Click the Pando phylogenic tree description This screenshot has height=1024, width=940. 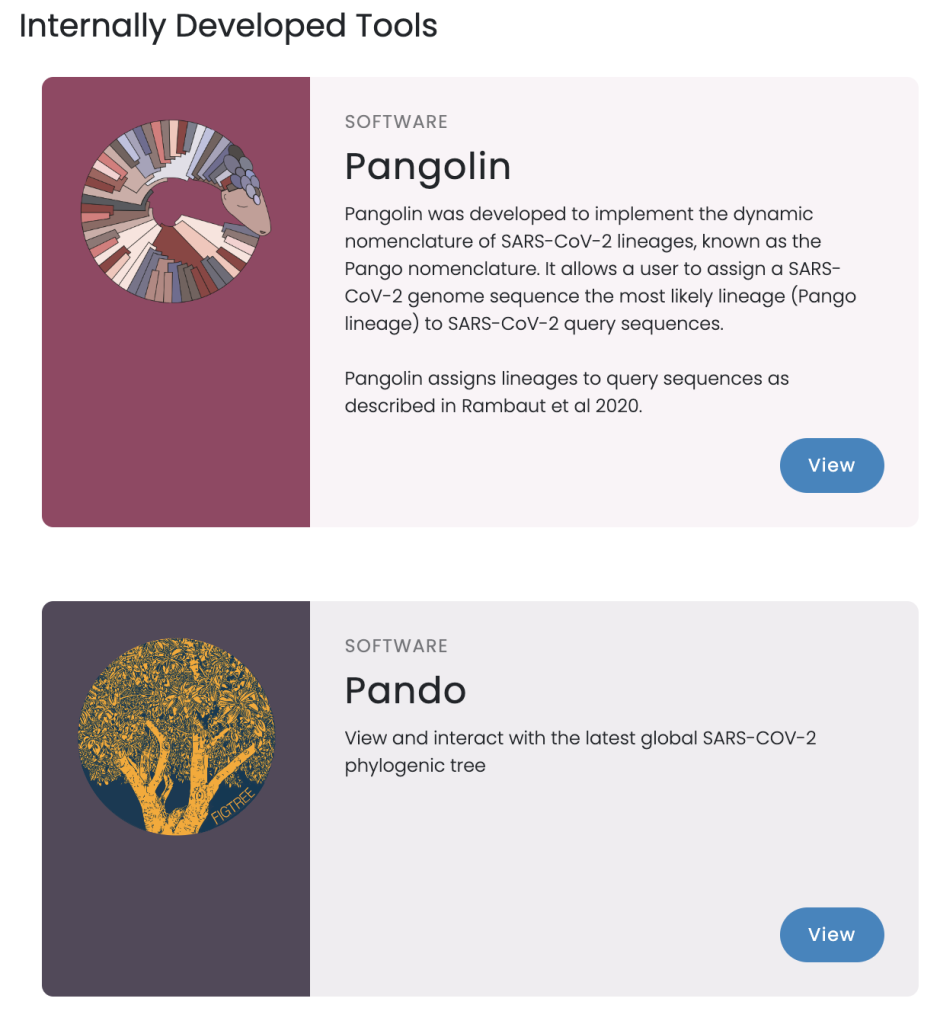coord(580,752)
